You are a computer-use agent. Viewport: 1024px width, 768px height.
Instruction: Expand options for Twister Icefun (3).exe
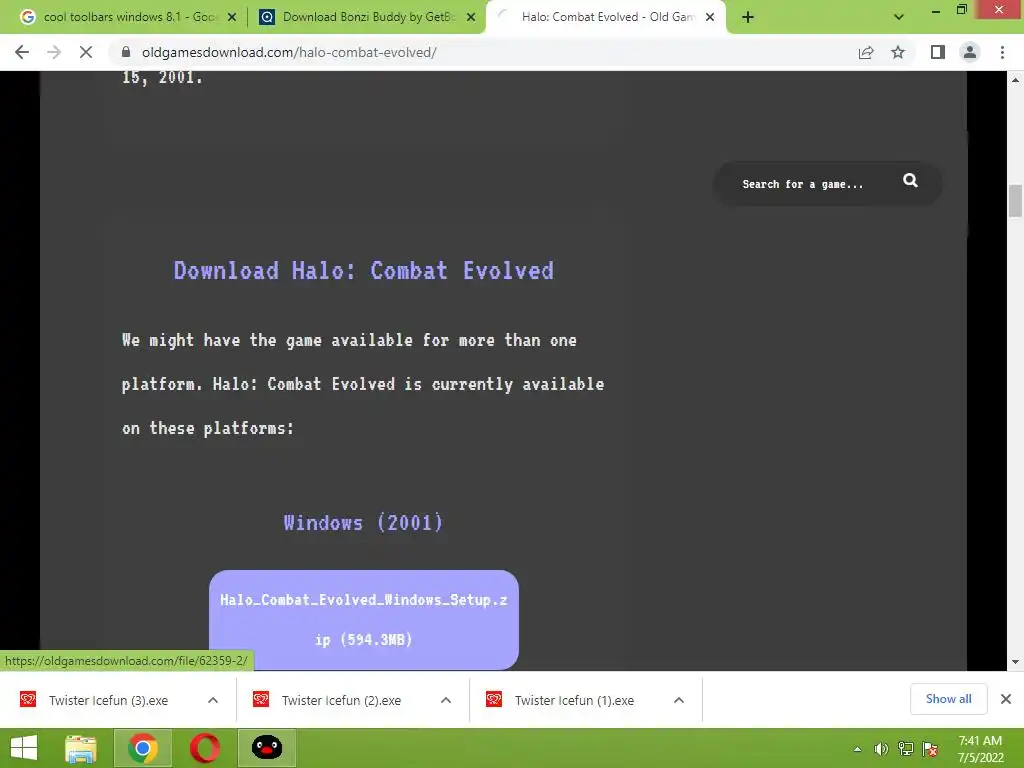(x=213, y=700)
